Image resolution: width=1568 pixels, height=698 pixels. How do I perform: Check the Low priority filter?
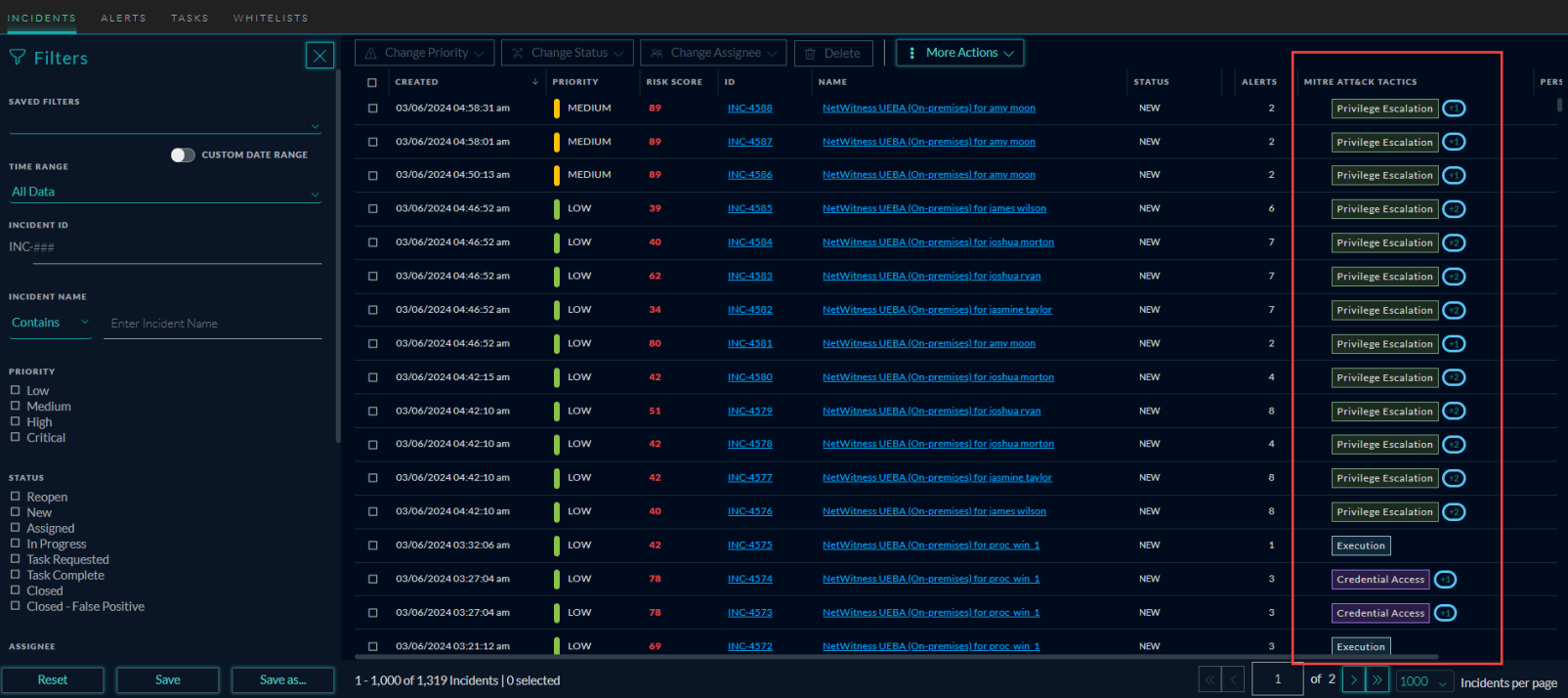point(15,390)
